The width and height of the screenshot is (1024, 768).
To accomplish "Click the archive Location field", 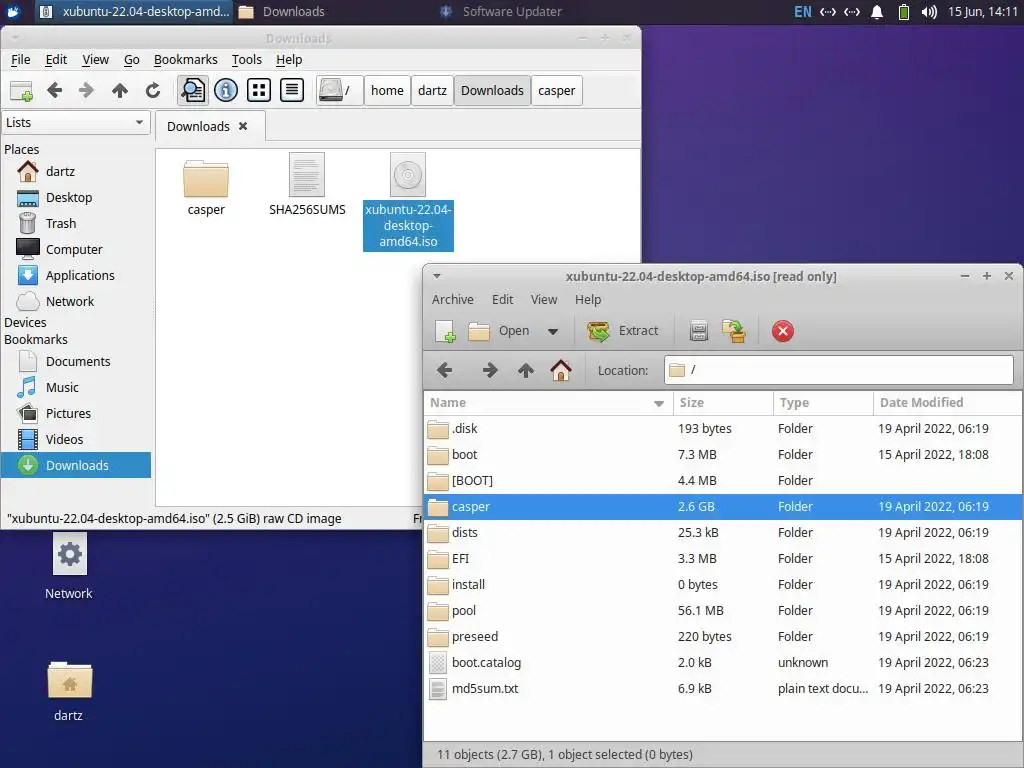I will point(839,370).
